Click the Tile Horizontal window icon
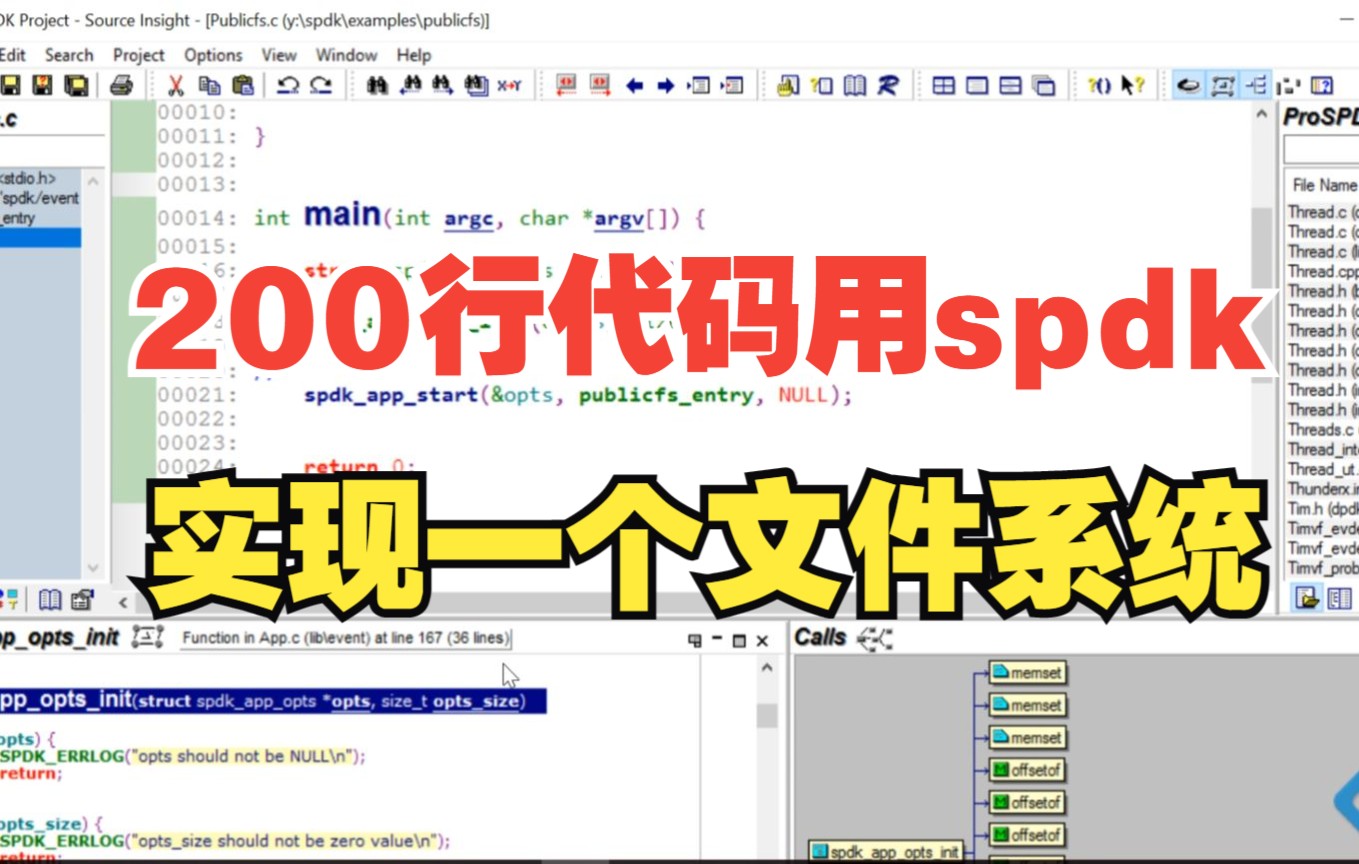Screen dimensions: 1359x864 (1010, 86)
